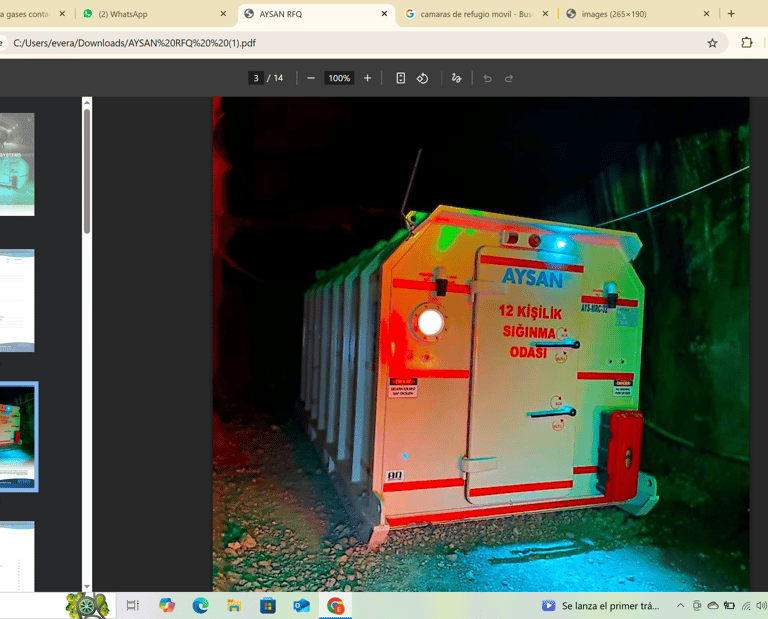This screenshot has width=768, height=619.
Task: Close the images (265×190) tab
Action: [x=706, y=14]
